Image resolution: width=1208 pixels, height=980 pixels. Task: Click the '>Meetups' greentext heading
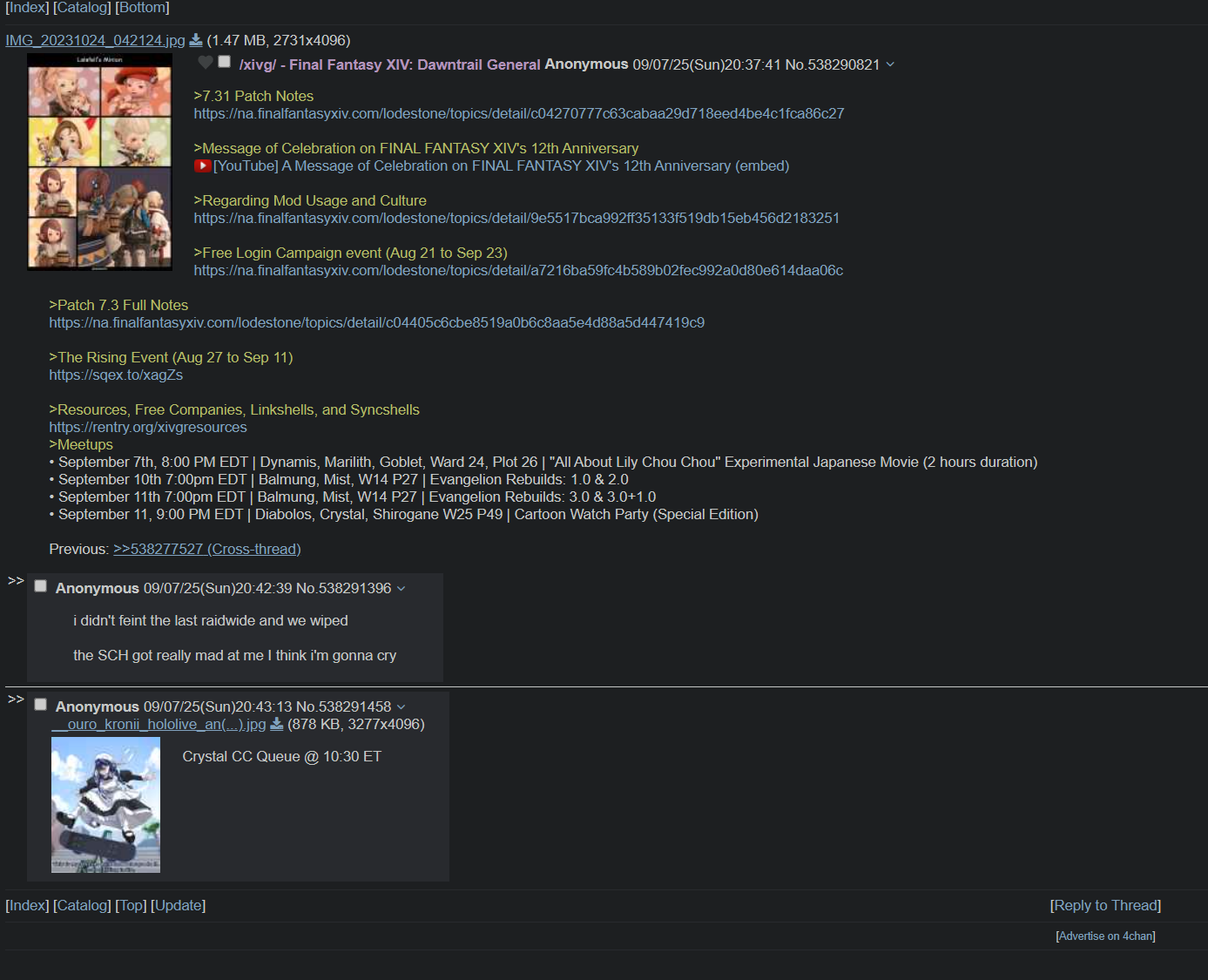click(81, 445)
